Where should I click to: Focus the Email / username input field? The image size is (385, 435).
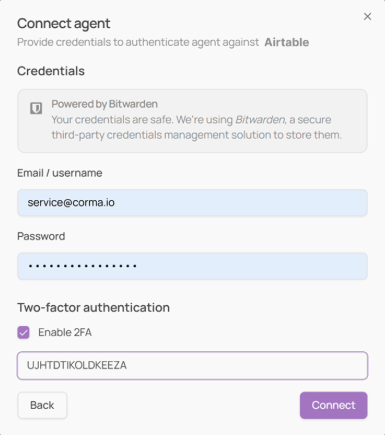coord(192,203)
